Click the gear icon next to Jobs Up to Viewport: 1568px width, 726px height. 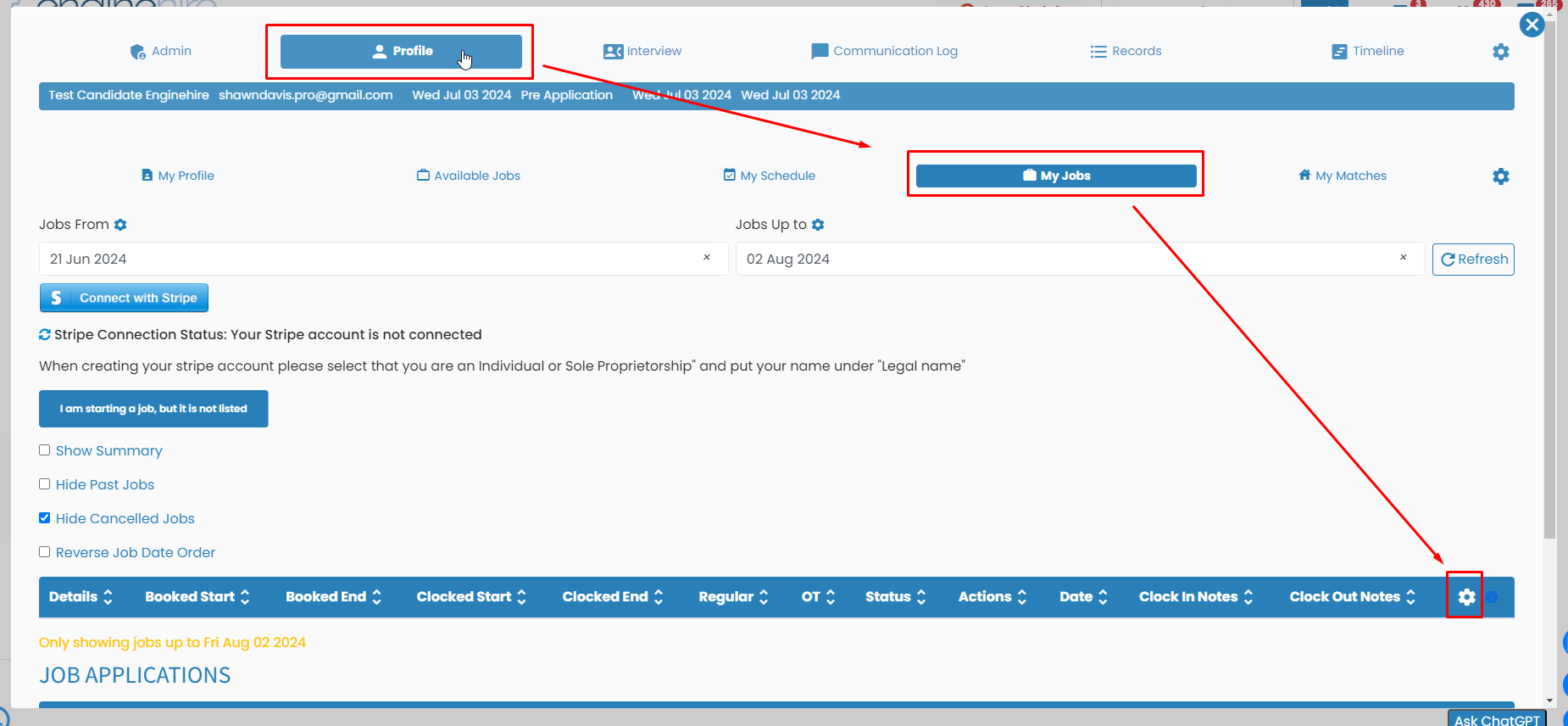pyautogui.click(x=818, y=225)
